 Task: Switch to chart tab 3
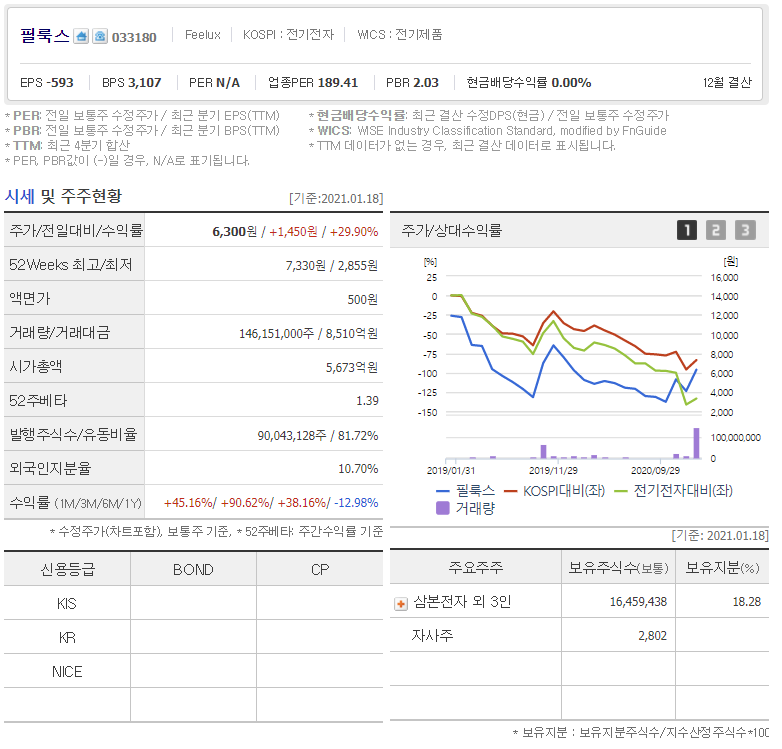click(x=745, y=230)
